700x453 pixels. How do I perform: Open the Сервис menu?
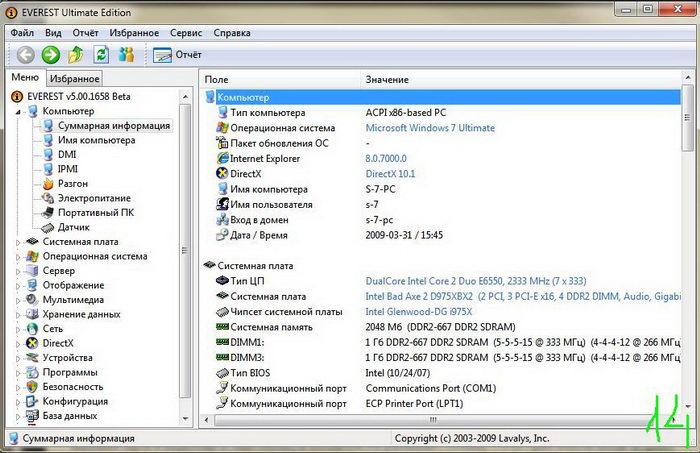pos(186,33)
